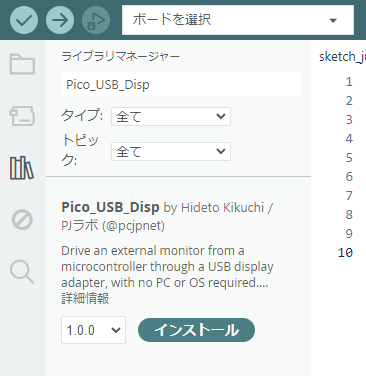Start debugging with the debugger icon
Viewport: 366px width, 376px height.
click(x=96, y=20)
